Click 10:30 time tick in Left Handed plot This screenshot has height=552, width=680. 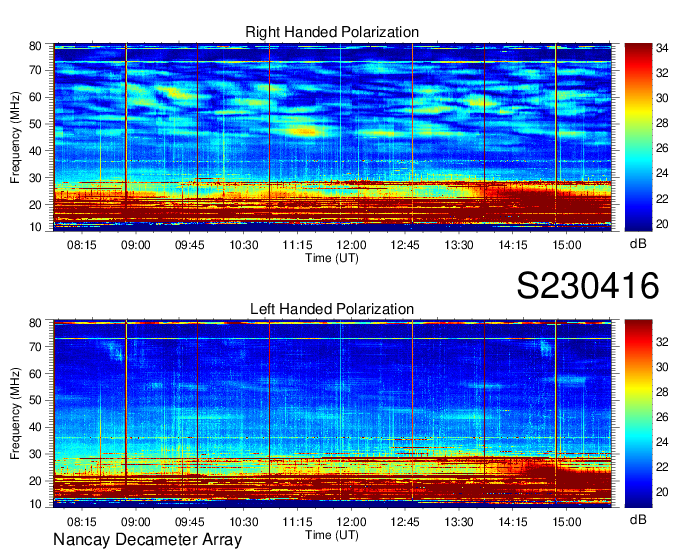click(244, 522)
